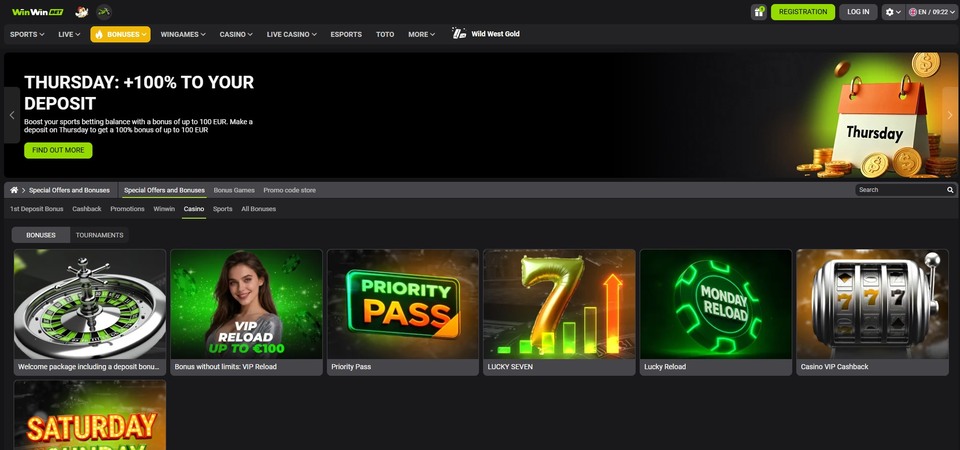Click the search magnifier icon
The width and height of the screenshot is (960, 450).
950,190
